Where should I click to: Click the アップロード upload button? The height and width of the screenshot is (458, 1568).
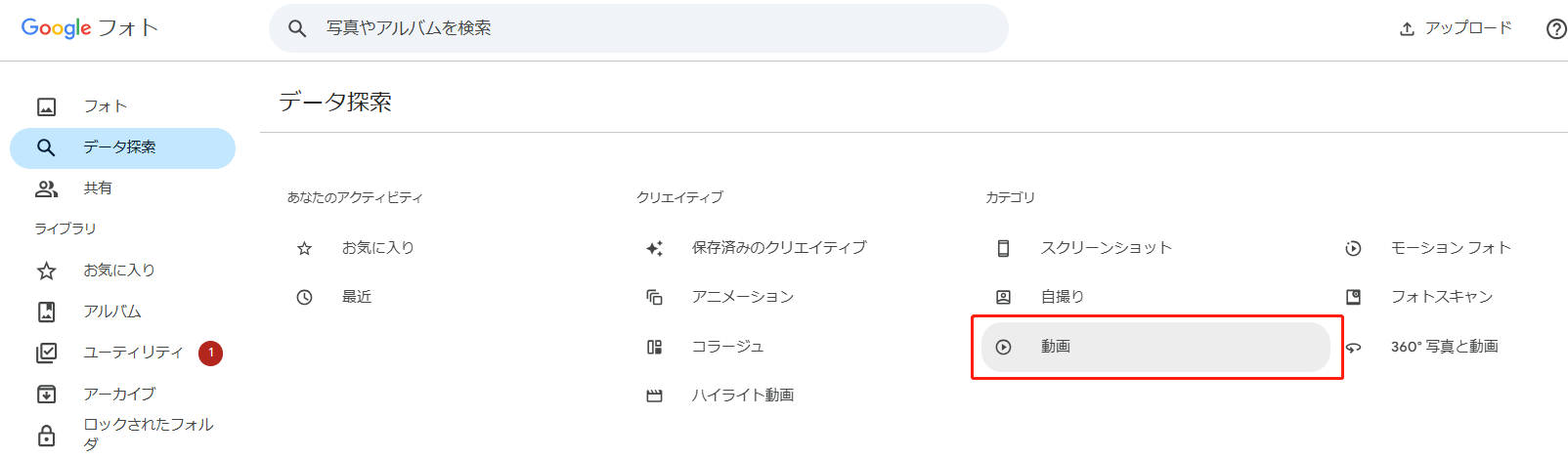click(1455, 28)
